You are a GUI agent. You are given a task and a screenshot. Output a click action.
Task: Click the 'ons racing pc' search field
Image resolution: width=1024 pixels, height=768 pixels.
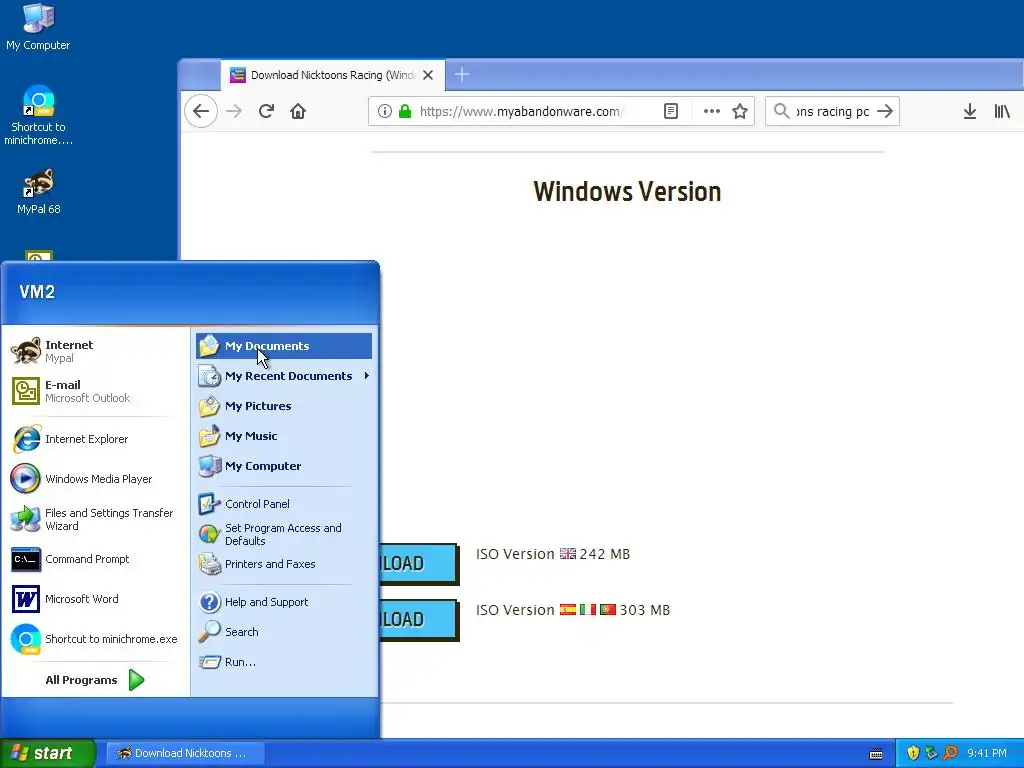(x=832, y=111)
